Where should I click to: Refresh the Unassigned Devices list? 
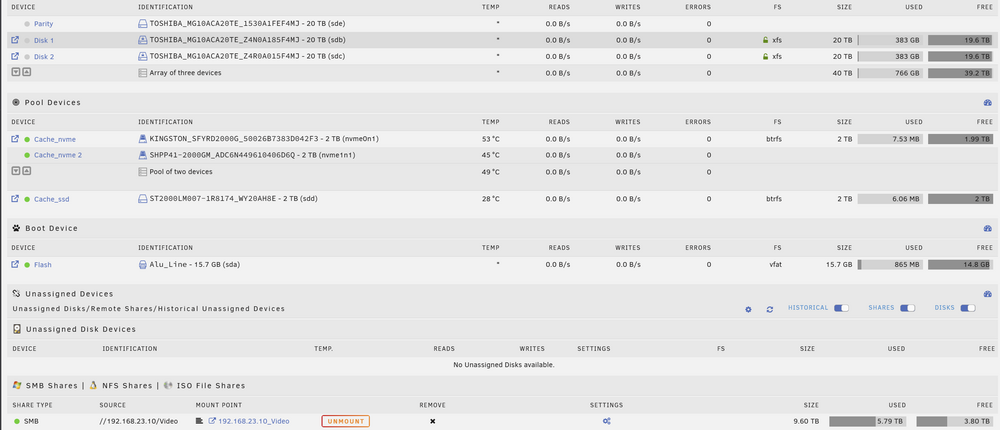770,309
